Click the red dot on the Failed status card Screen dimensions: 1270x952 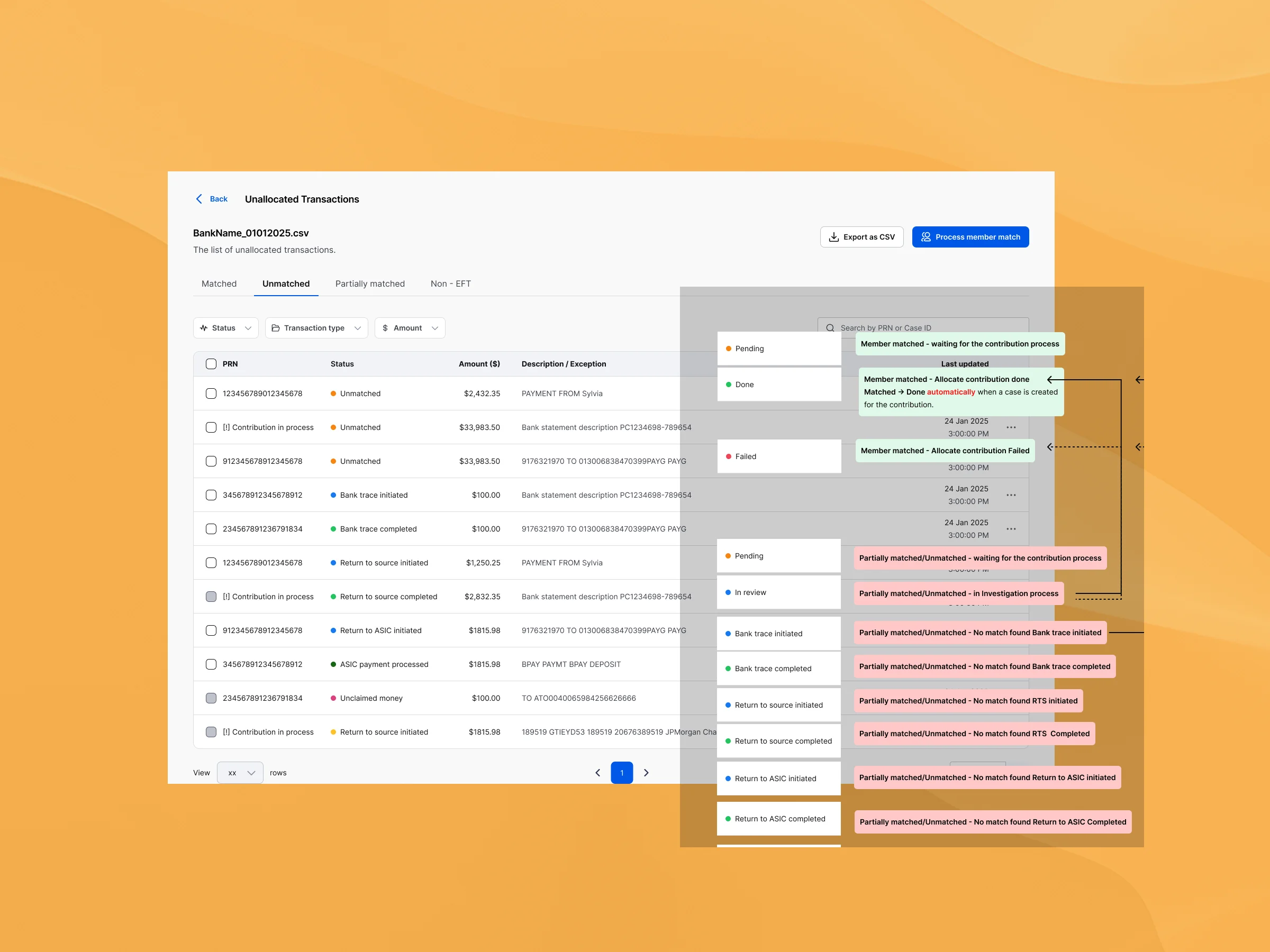(x=729, y=457)
